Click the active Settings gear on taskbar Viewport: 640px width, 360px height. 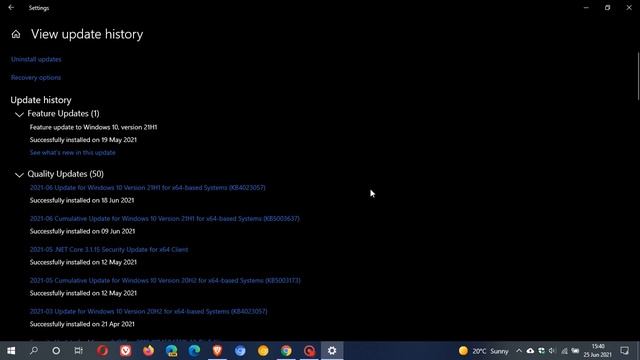(x=332, y=351)
